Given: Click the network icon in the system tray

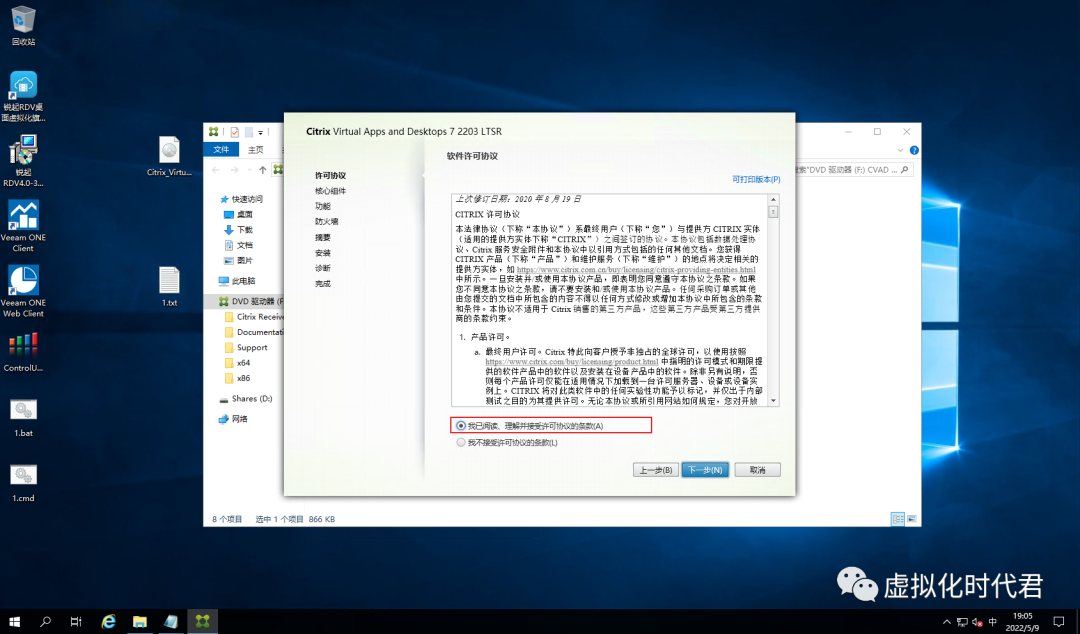Looking at the screenshot, I should point(962,622).
